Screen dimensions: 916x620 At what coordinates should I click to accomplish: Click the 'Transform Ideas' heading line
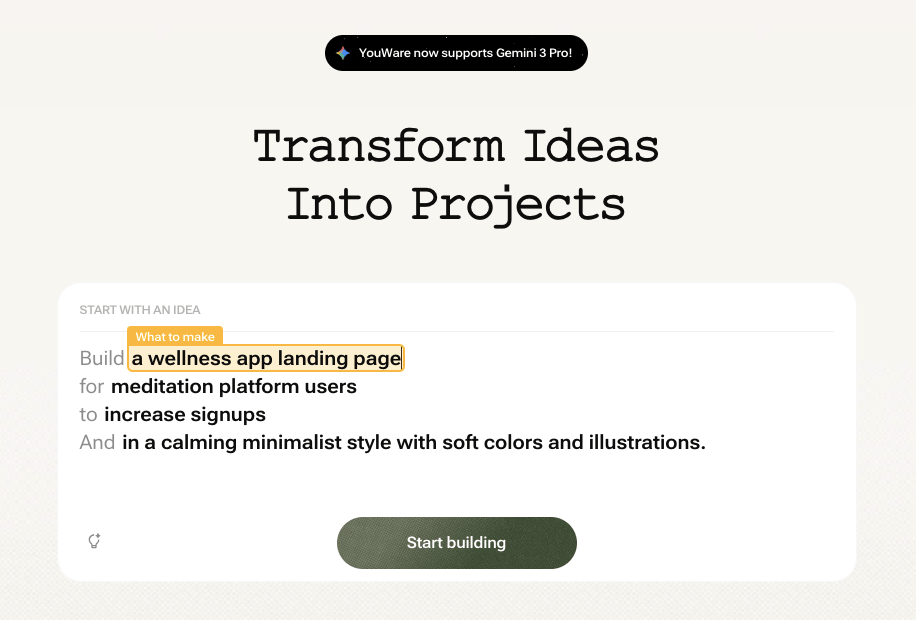[x=456, y=146]
